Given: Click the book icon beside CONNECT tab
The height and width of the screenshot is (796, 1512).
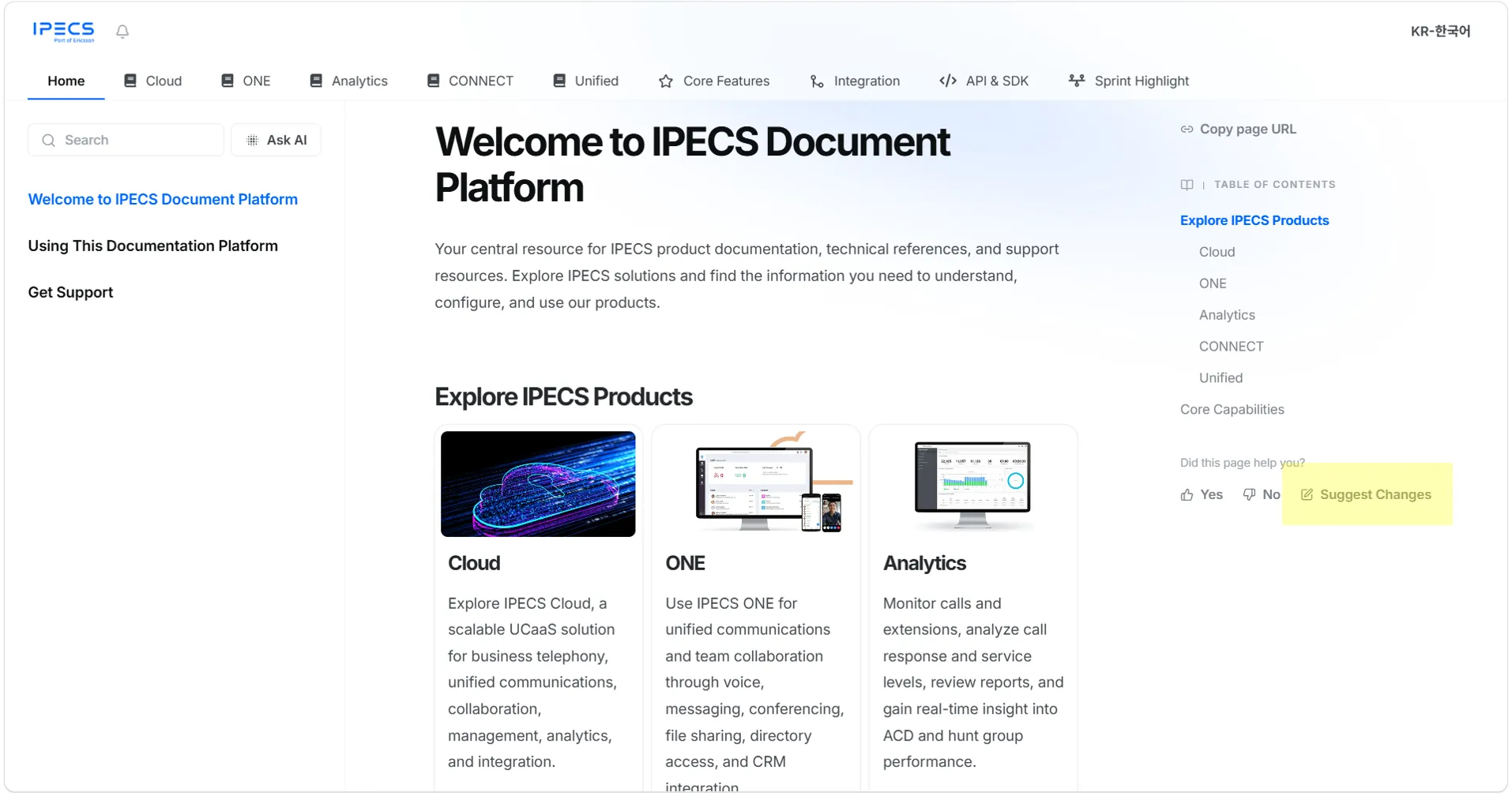Looking at the screenshot, I should pyautogui.click(x=433, y=81).
